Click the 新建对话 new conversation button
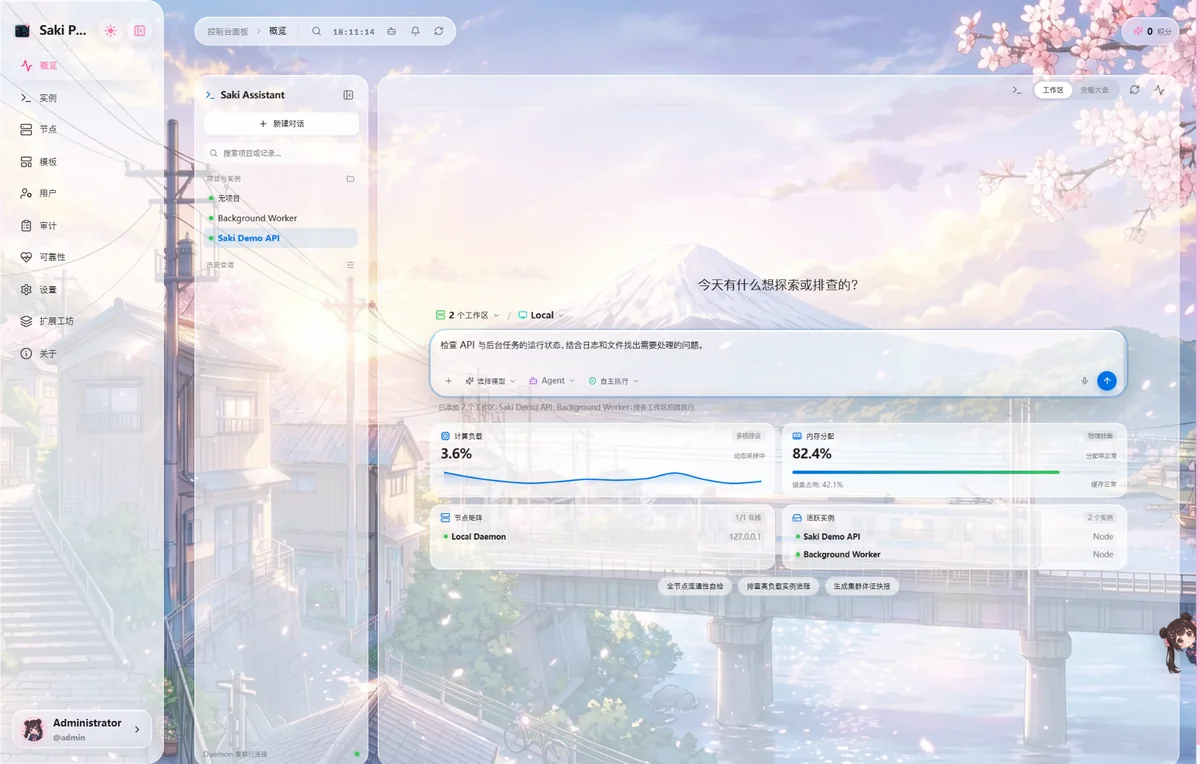 281,124
